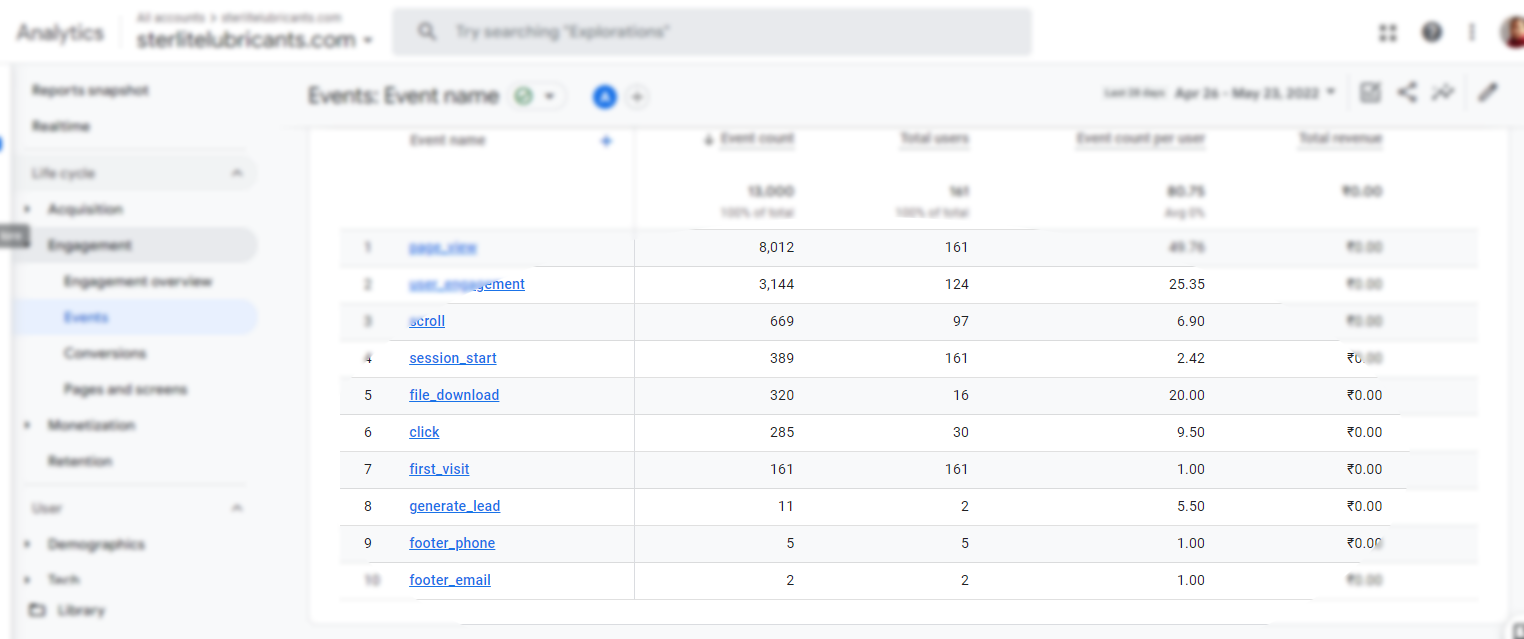Sort by Total revenue column header

[1340, 138]
